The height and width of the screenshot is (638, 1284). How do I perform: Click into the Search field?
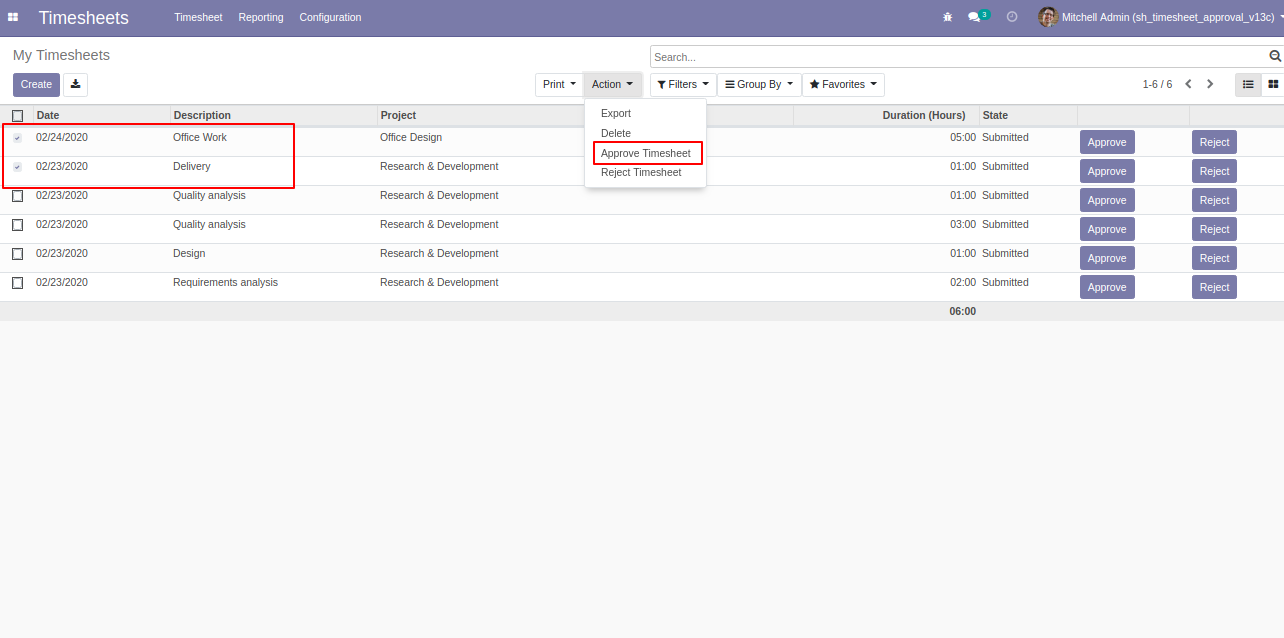click(958, 57)
